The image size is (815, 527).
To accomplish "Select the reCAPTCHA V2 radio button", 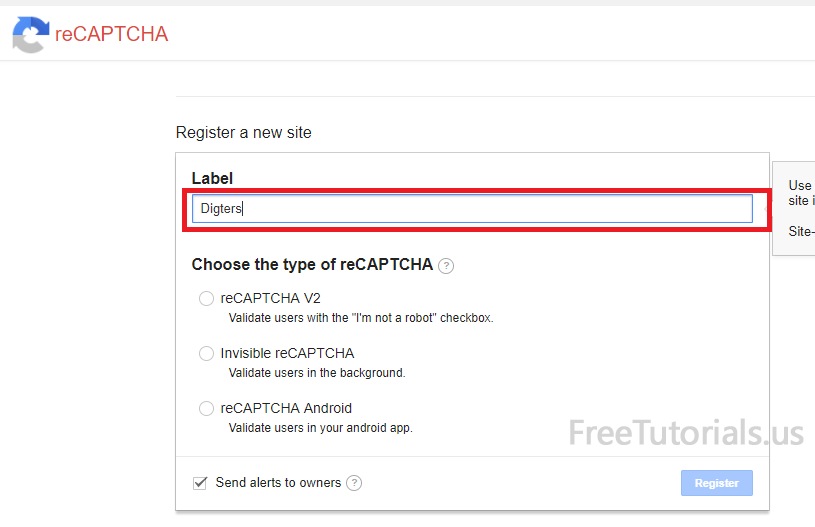I will pyautogui.click(x=206, y=298).
